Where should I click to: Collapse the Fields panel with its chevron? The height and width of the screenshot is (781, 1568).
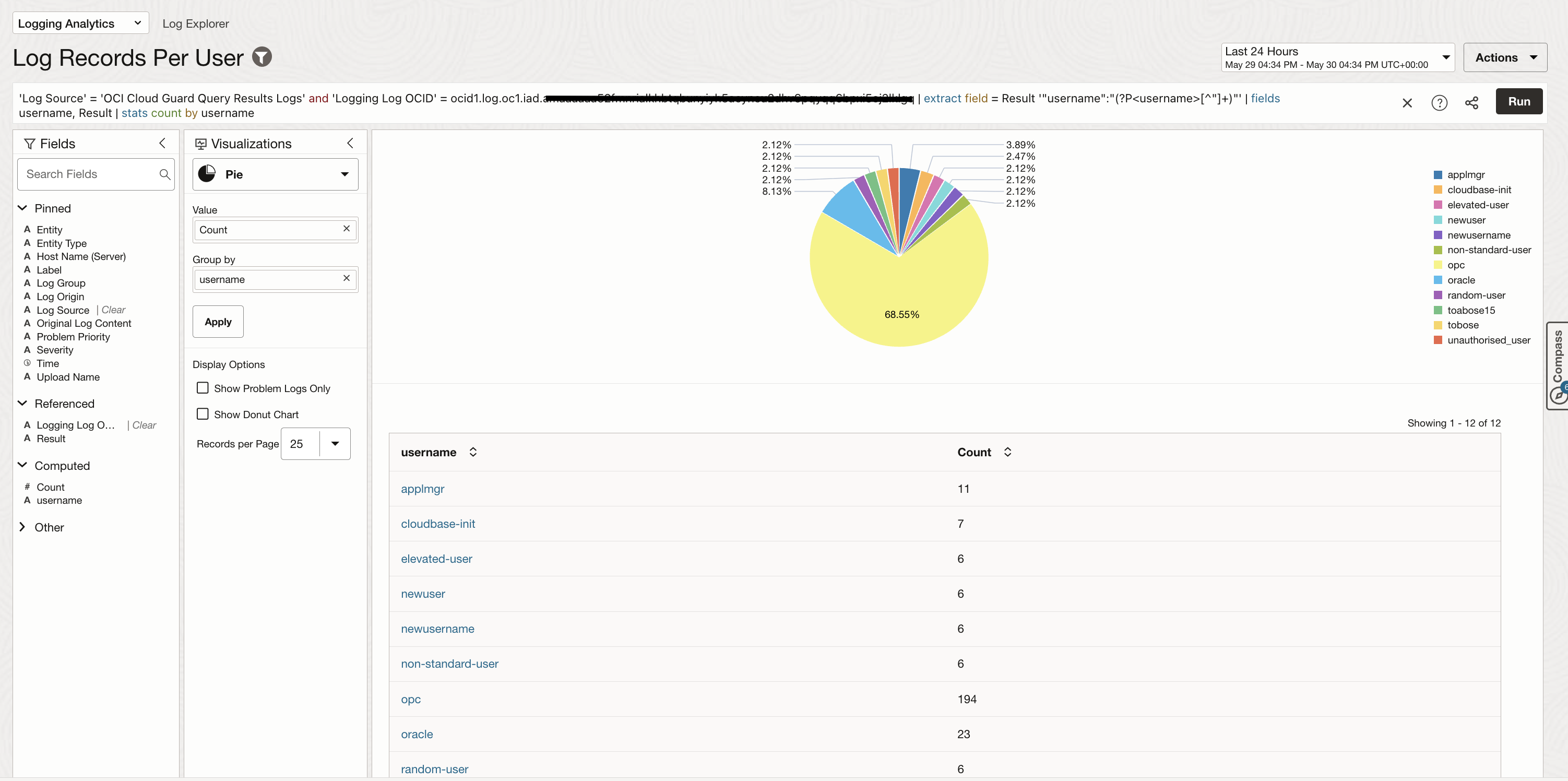[x=162, y=143]
